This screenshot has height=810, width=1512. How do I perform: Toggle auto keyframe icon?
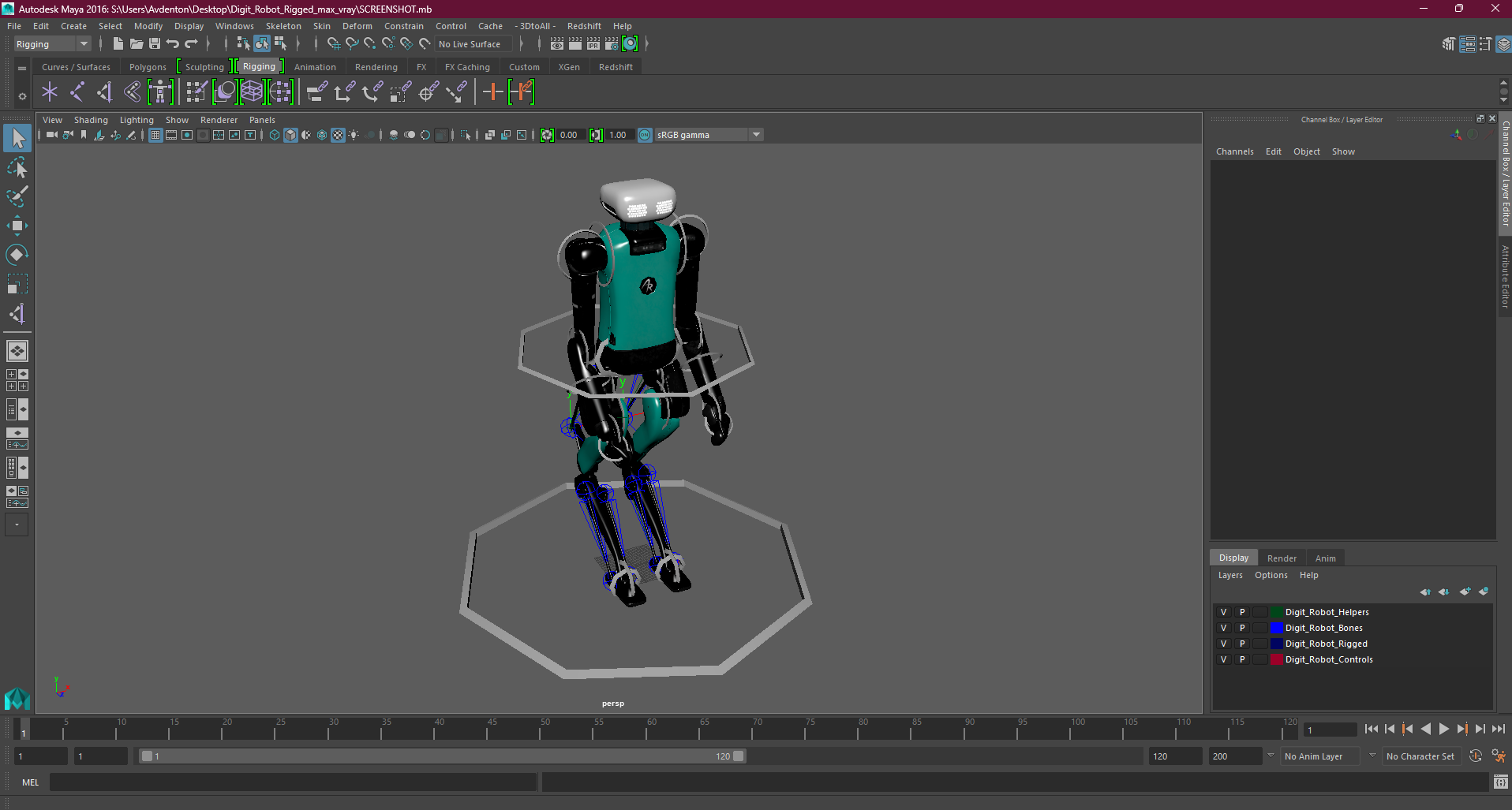click(1476, 756)
